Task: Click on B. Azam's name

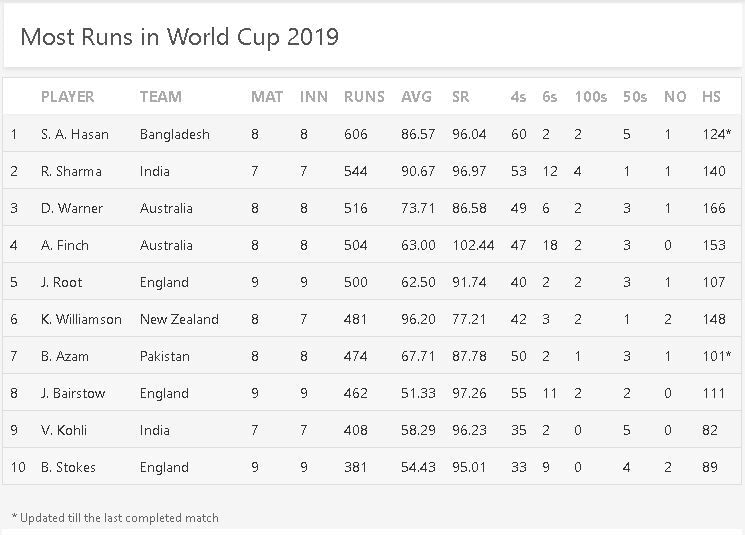Action: click(x=65, y=356)
